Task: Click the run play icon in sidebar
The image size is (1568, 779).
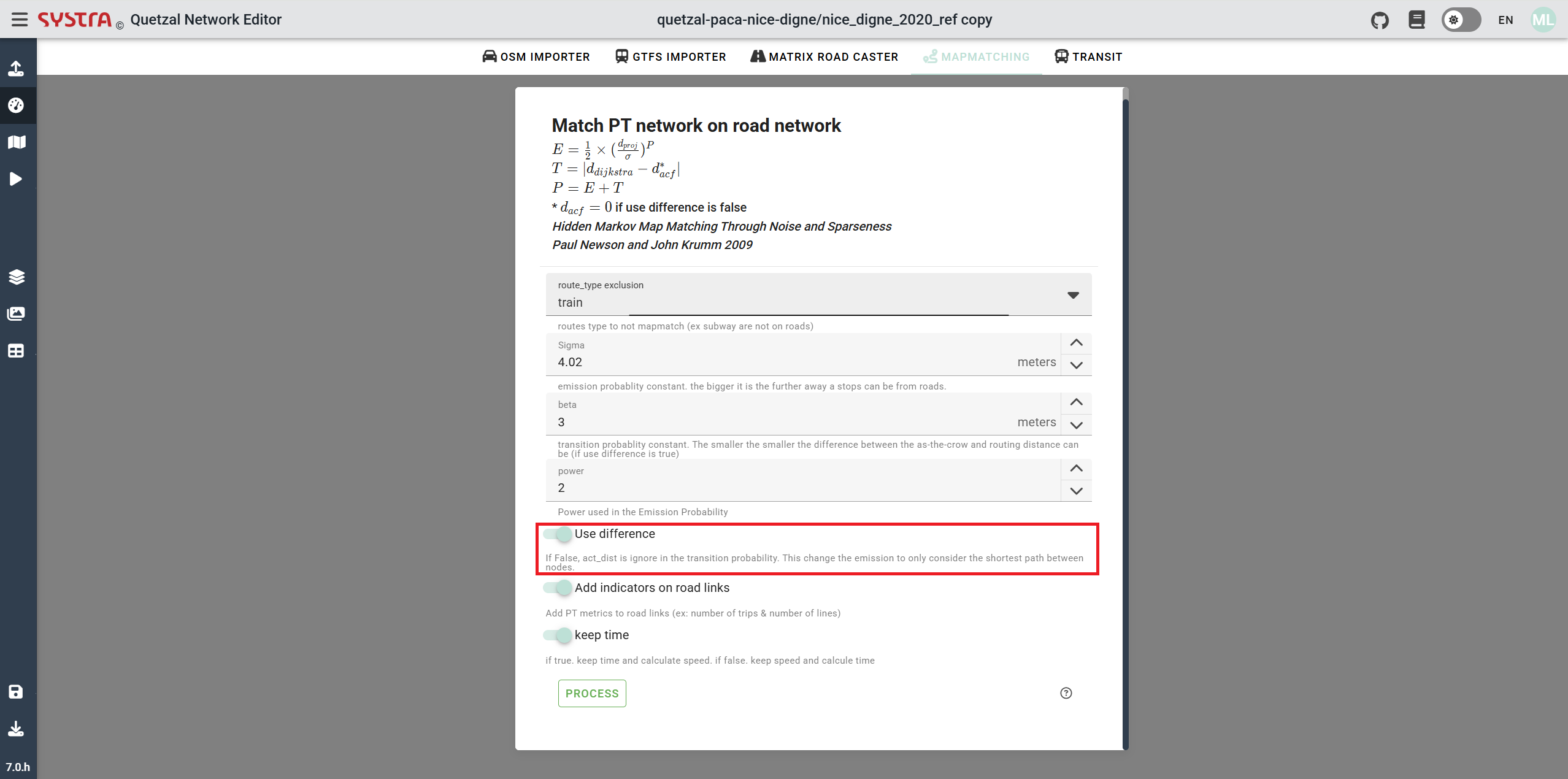Action: point(16,179)
